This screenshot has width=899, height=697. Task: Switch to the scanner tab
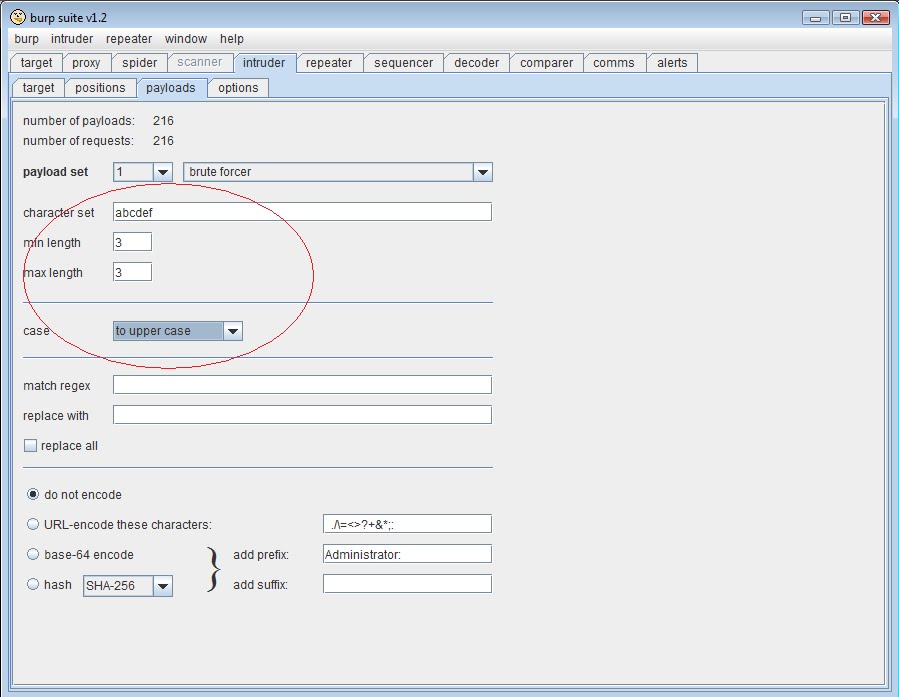coord(200,62)
